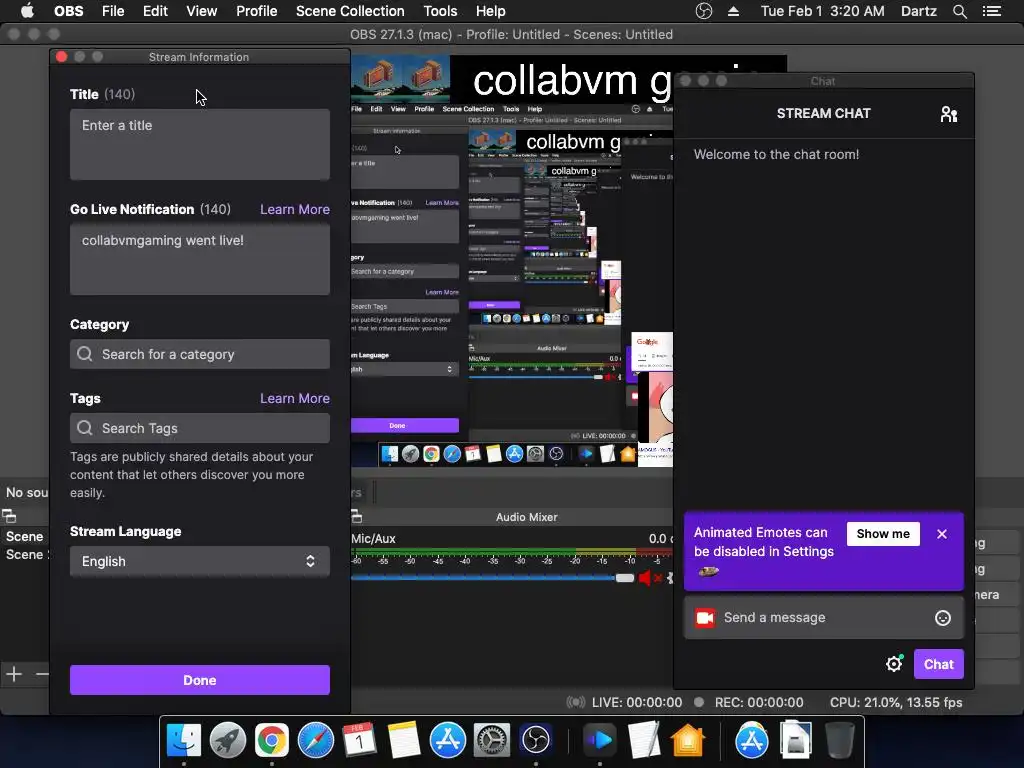Open the emote picker in chat
This screenshot has width=1024, height=768.
tap(942, 618)
